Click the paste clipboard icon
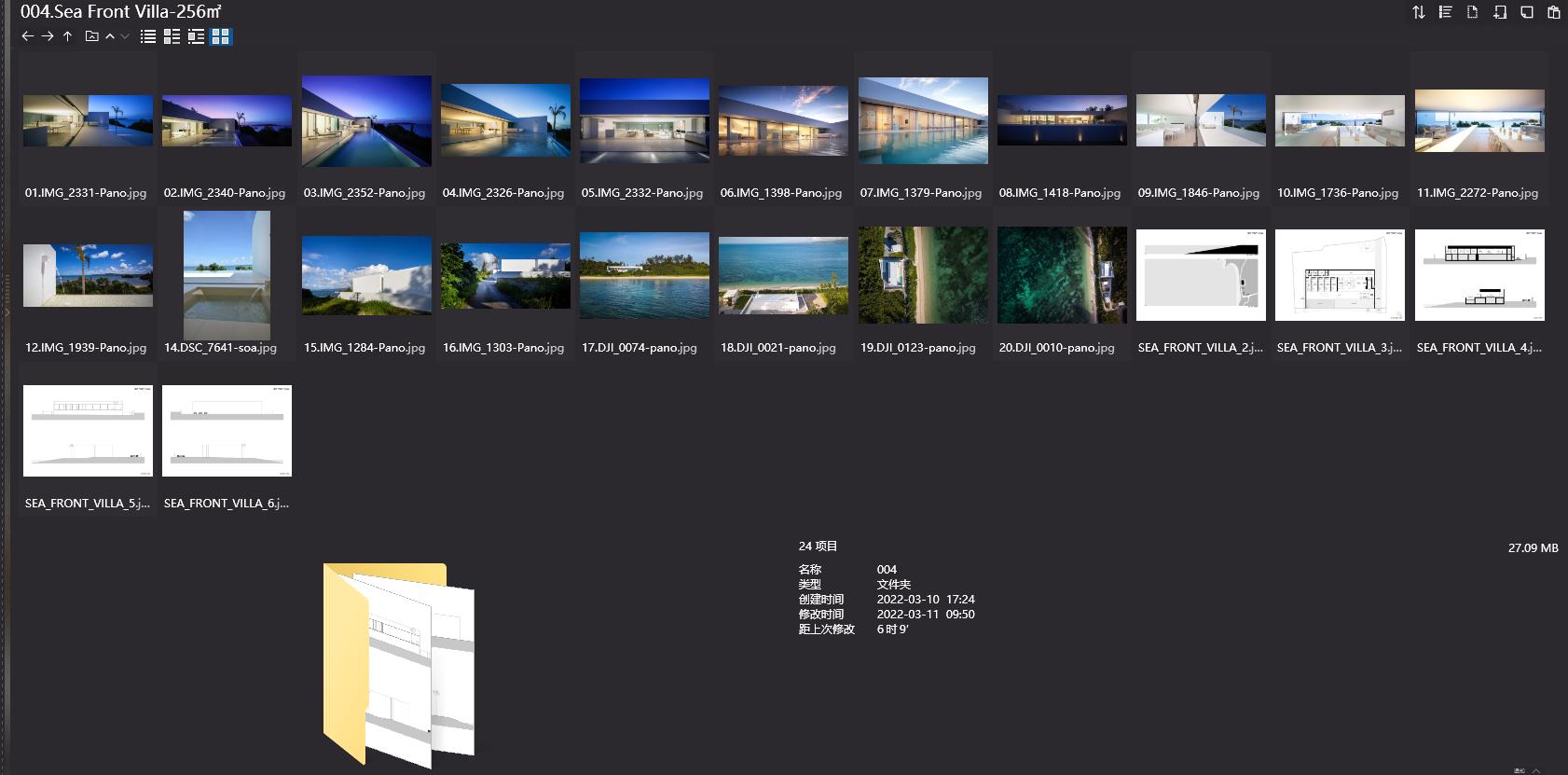 pos(1553,12)
